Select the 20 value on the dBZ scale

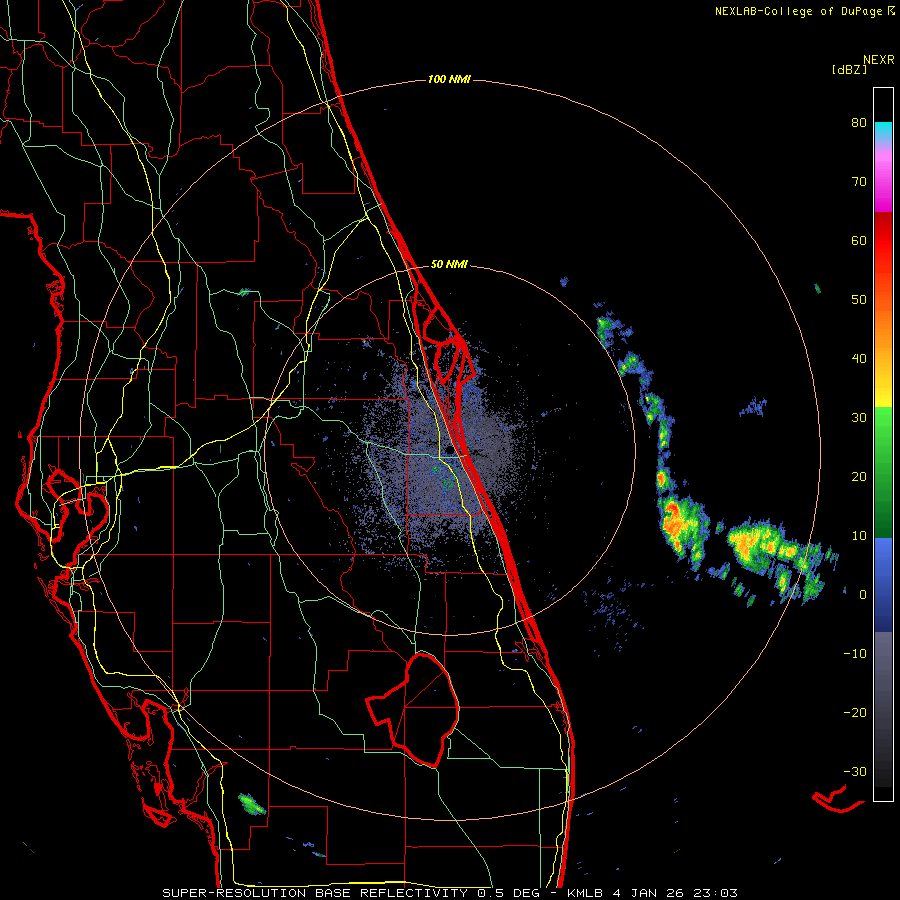[x=859, y=477]
